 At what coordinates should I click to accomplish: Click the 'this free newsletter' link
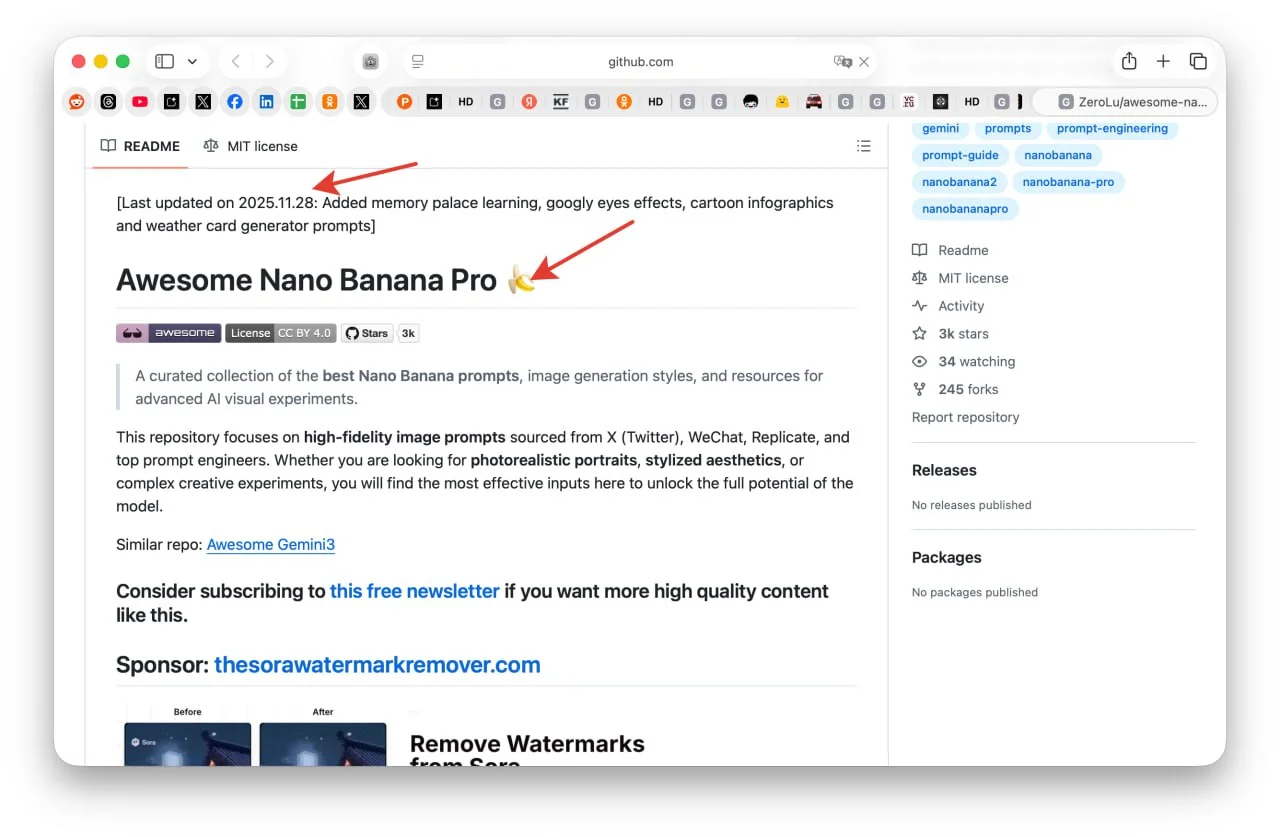tap(414, 591)
